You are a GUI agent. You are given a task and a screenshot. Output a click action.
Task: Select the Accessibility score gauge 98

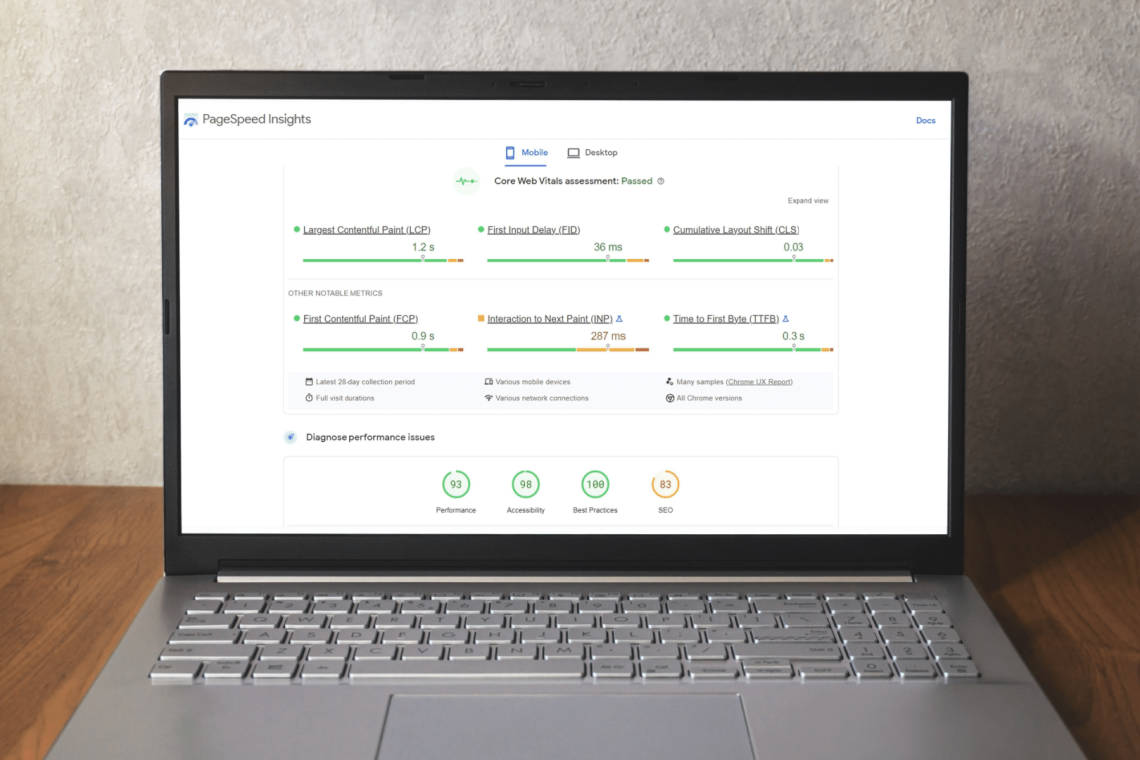click(x=526, y=484)
